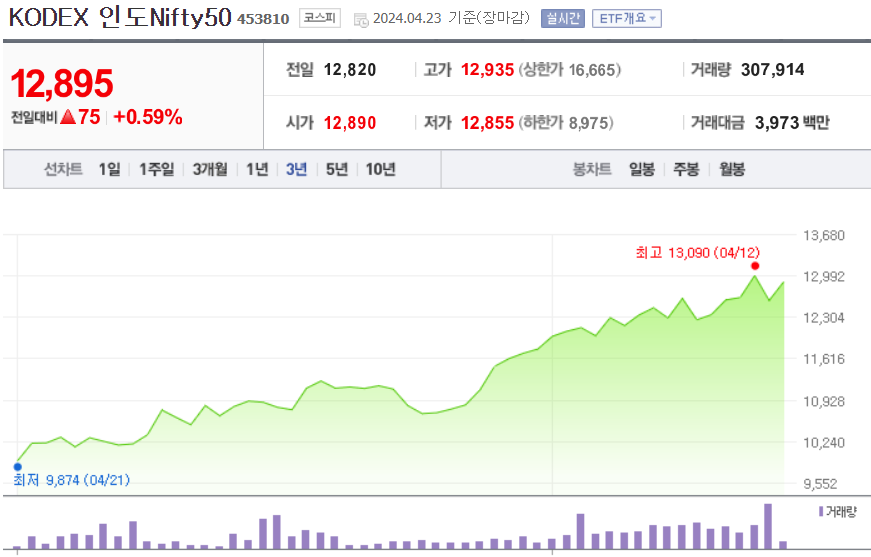Click the 최고 13,090 (04/12) label
871x557 pixels.
(x=698, y=253)
